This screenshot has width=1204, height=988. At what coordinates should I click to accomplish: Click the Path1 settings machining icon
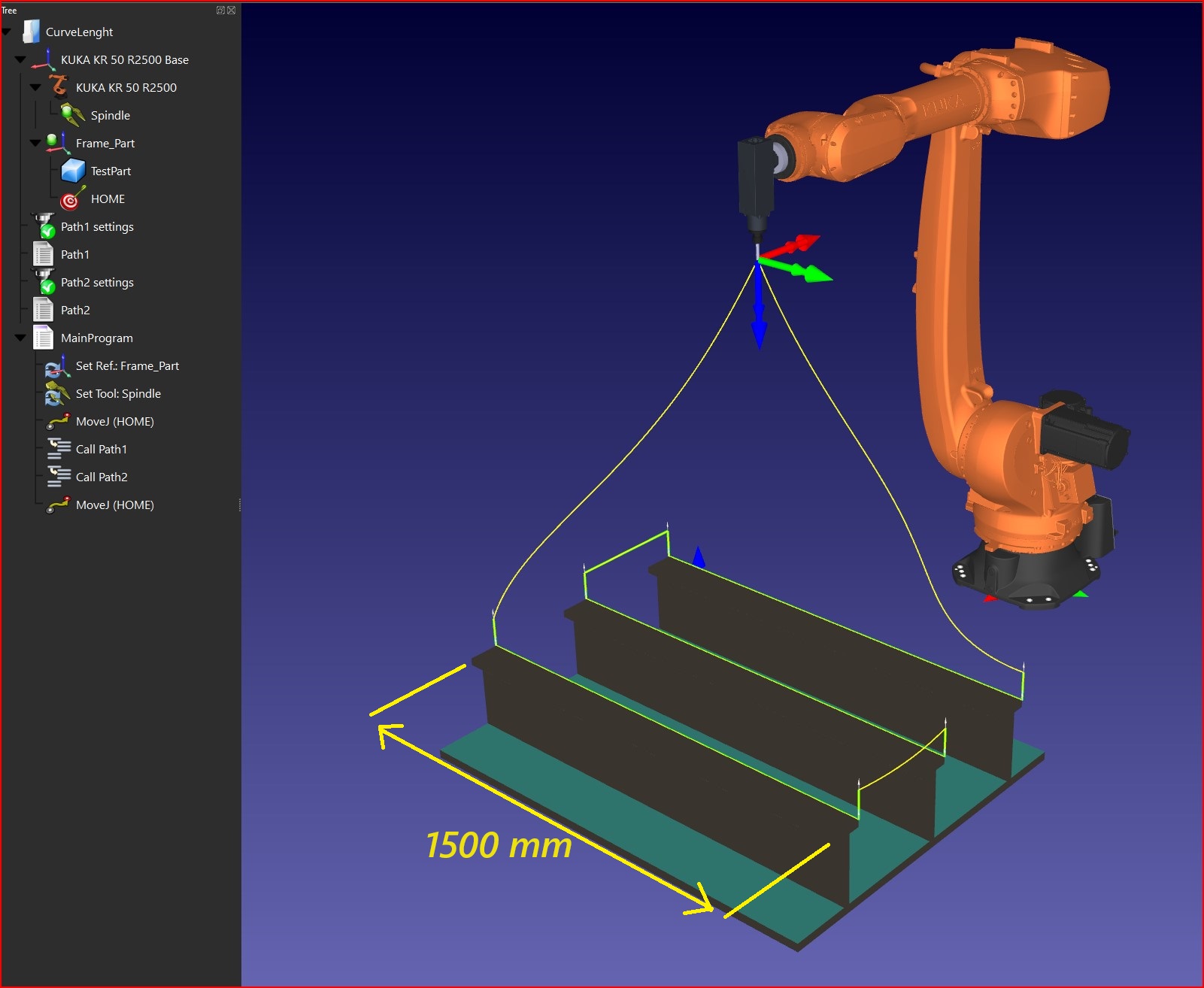pos(44,226)
